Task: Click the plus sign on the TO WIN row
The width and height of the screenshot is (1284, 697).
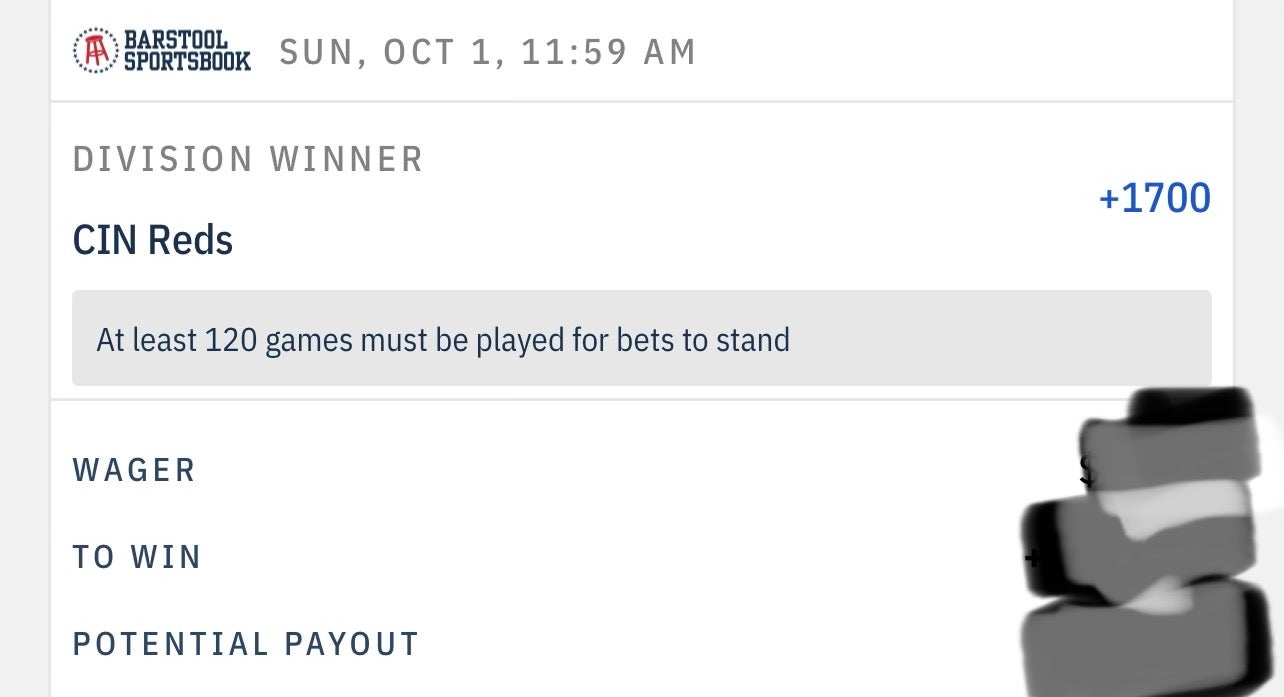Action: click(1031, 557)
